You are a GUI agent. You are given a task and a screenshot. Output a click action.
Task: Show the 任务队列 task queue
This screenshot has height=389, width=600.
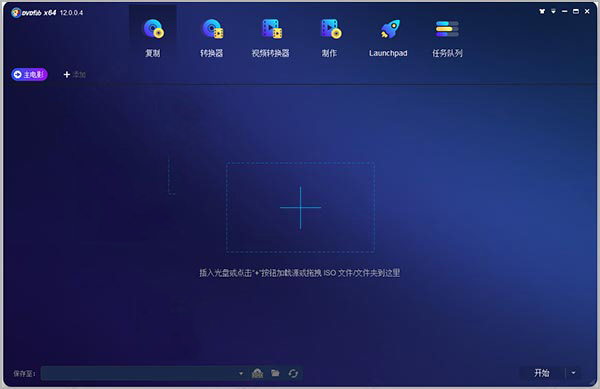click(x=447, y=37)
